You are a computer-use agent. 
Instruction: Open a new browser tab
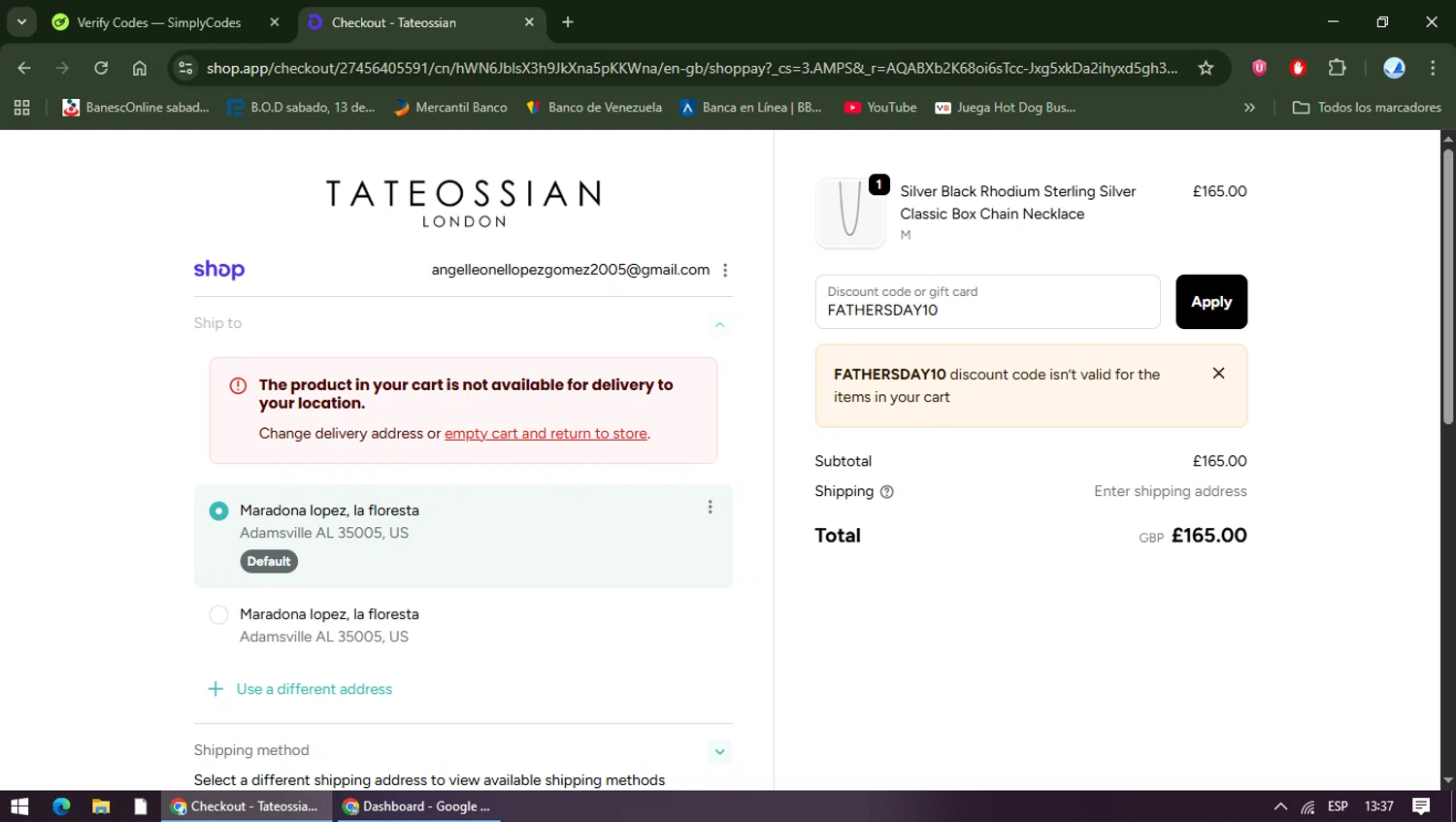click(x=568, y=22)
